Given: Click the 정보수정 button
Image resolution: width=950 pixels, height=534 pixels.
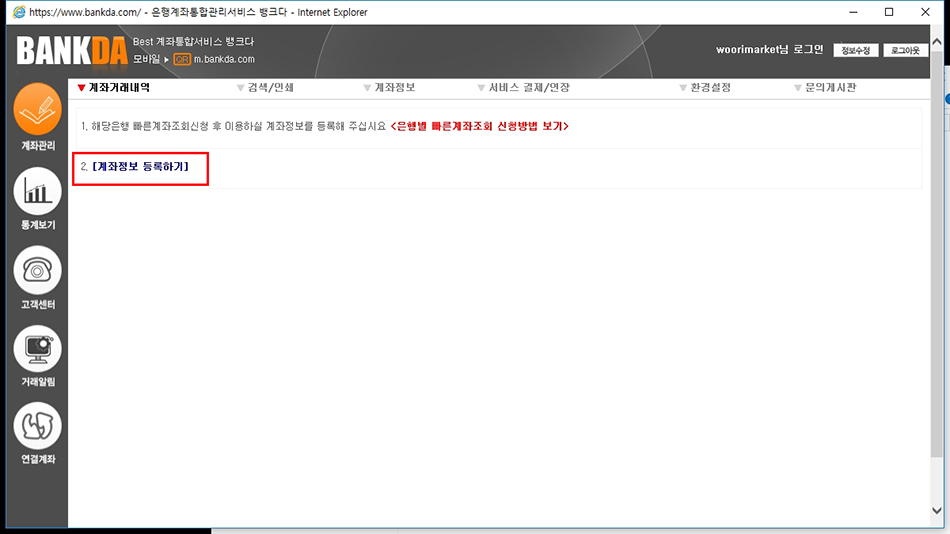Looking at the screenshot, I should 855,50.
